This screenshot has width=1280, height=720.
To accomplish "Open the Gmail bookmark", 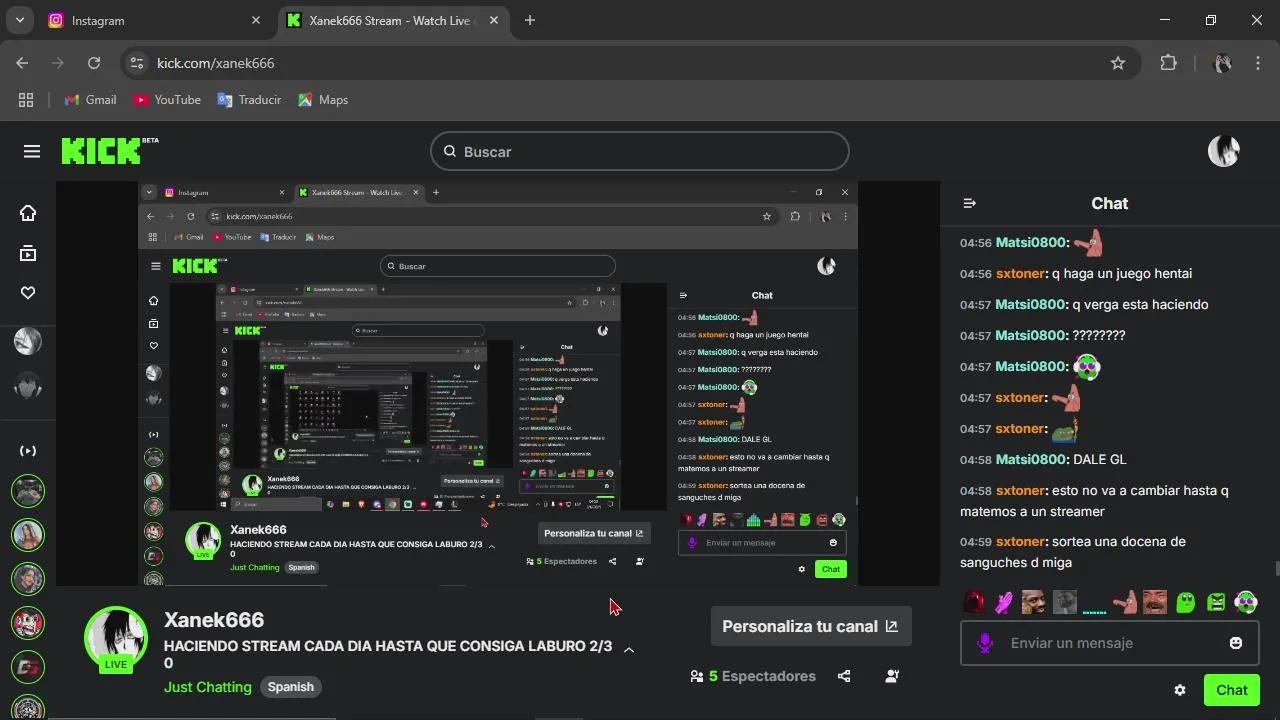I will pyautogui.click(x=90, y=100).
